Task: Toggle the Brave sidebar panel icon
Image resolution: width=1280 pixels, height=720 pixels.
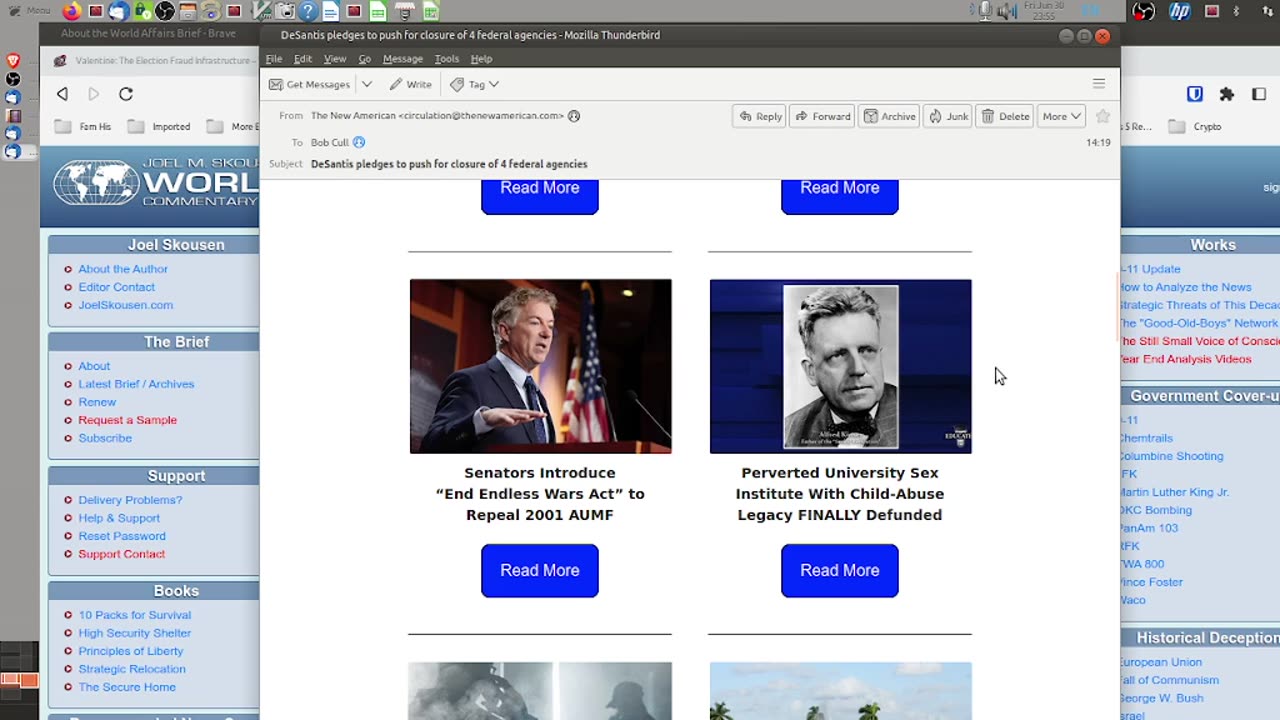Action: [1258, 94]
